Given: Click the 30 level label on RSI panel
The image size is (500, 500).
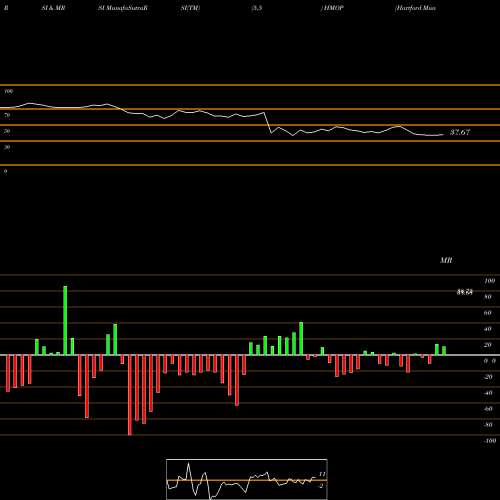Looking at the screenshot, I should (x=7, y=147).
